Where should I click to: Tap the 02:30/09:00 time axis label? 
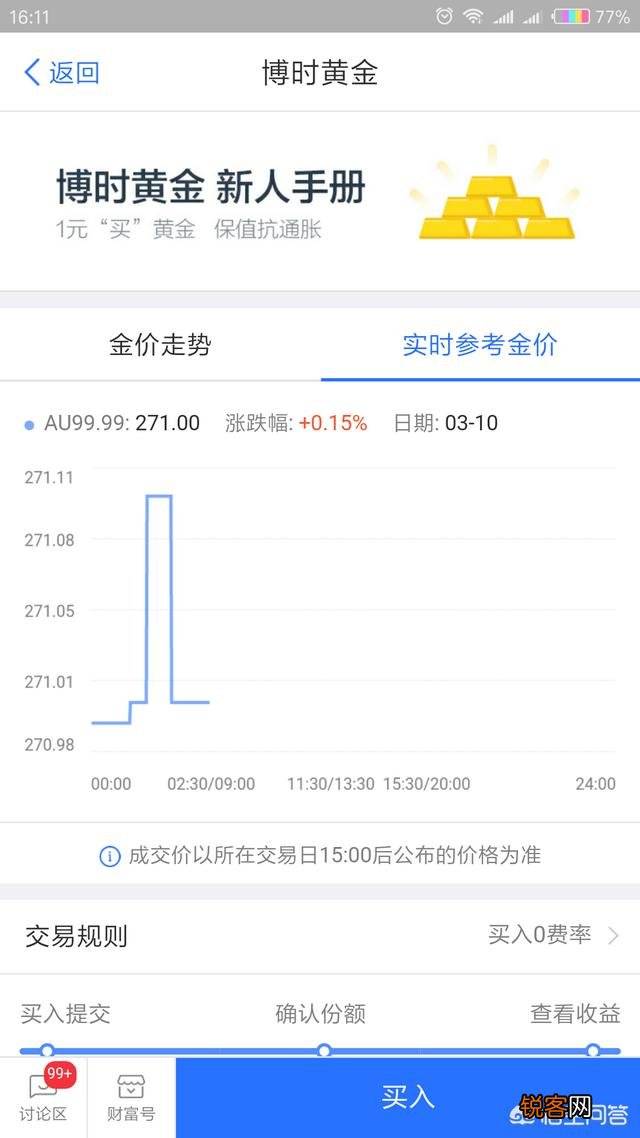point(211,784)
